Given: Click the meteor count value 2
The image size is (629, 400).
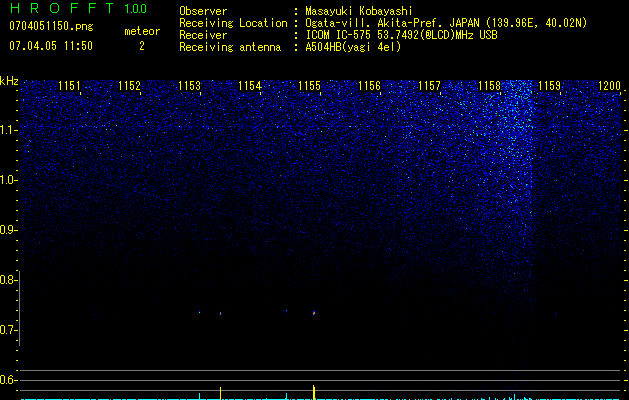Looking at the screenshot, I should click(142, 46).
